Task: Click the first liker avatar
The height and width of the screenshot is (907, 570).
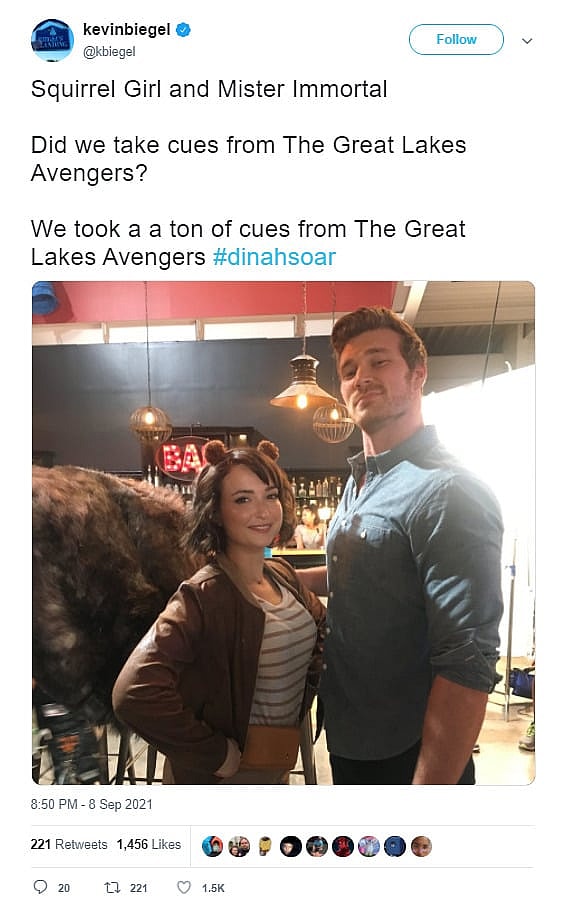Action: pos(212,846)
